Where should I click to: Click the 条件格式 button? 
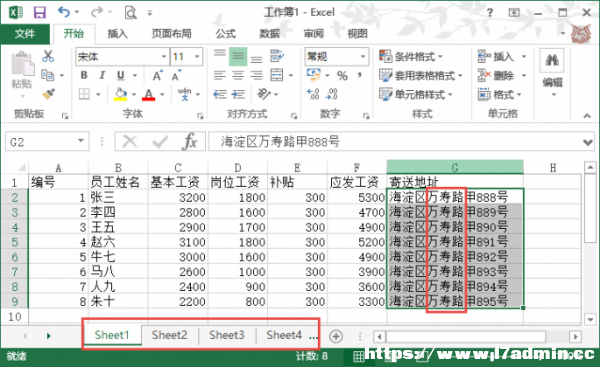pyautogui.click(x=411, y=57)
